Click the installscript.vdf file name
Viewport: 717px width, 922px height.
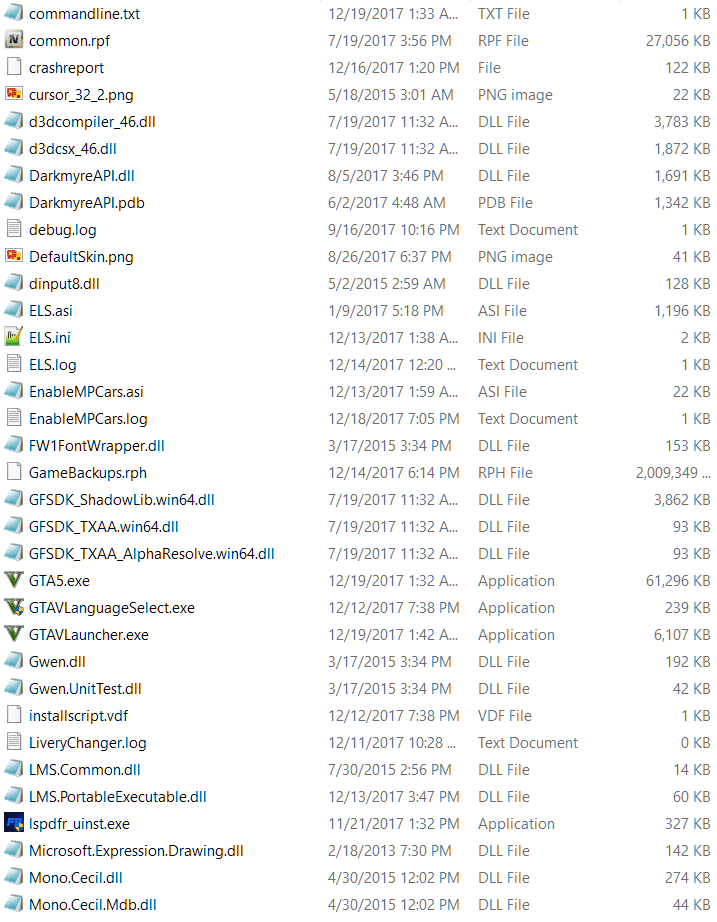pyautogui.click(x=78, y=716)
